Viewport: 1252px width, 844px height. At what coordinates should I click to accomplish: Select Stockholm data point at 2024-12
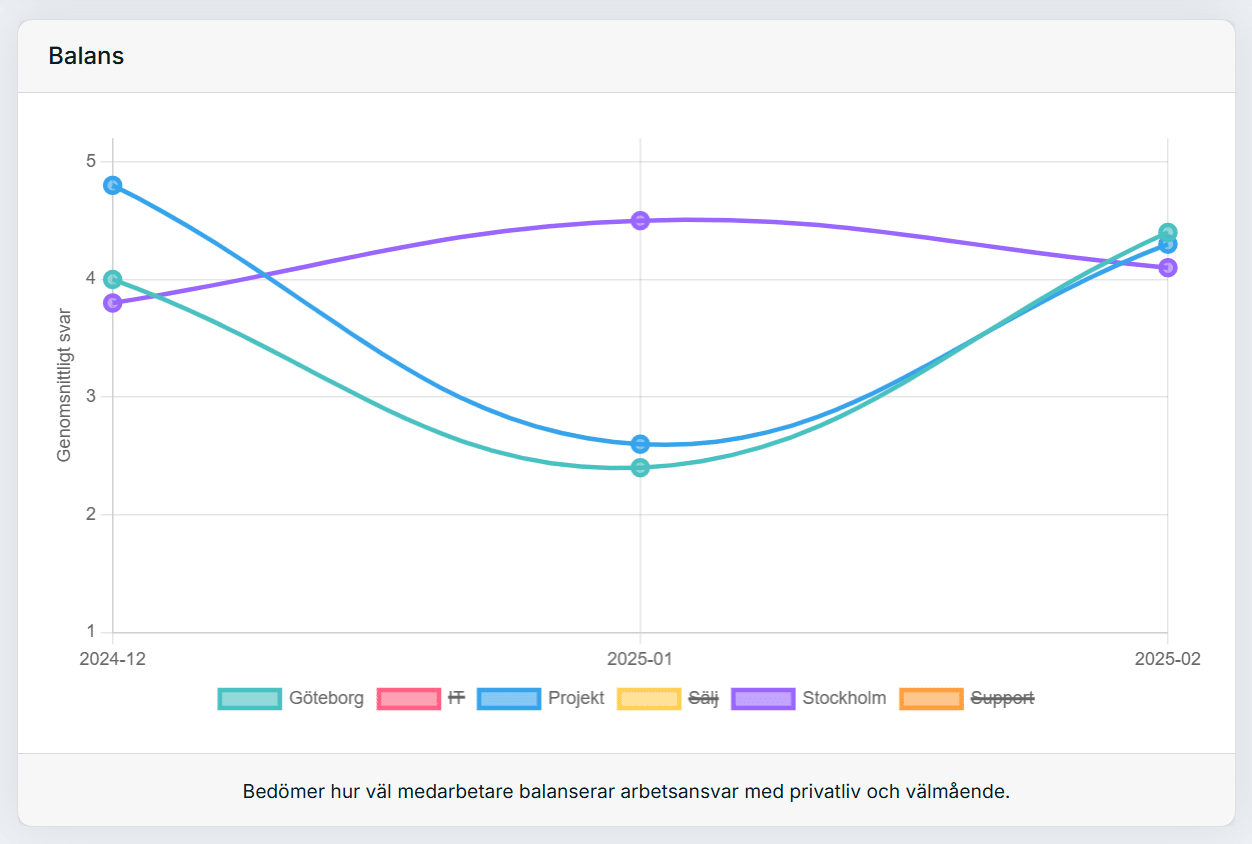pyautogui.click(x=113, y=303)
